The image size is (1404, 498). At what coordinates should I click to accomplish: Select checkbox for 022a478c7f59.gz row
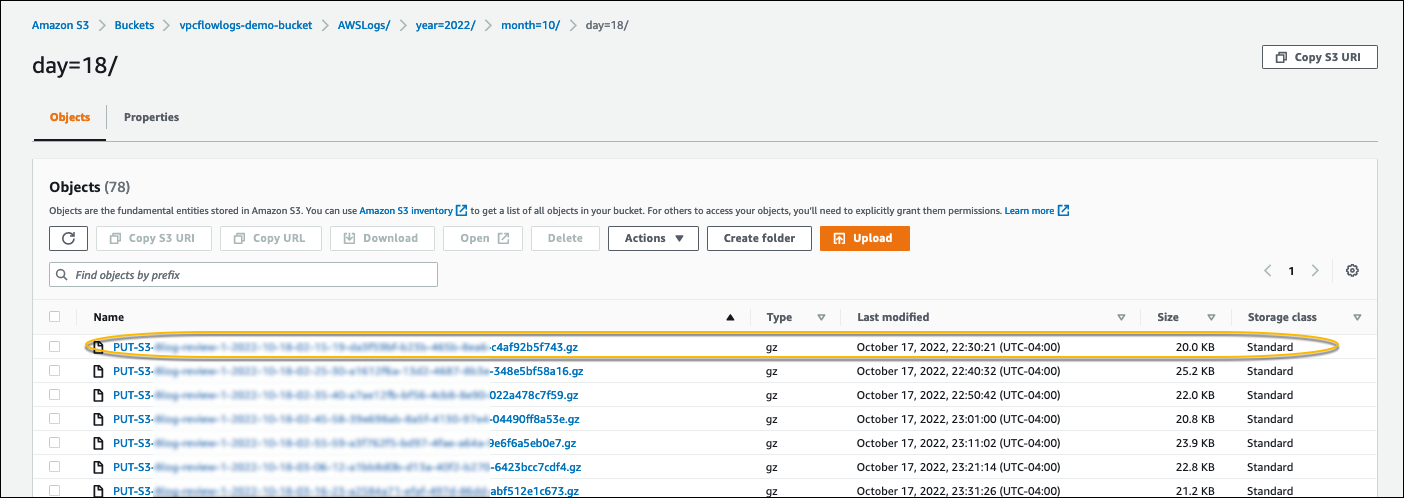(55, 396)
